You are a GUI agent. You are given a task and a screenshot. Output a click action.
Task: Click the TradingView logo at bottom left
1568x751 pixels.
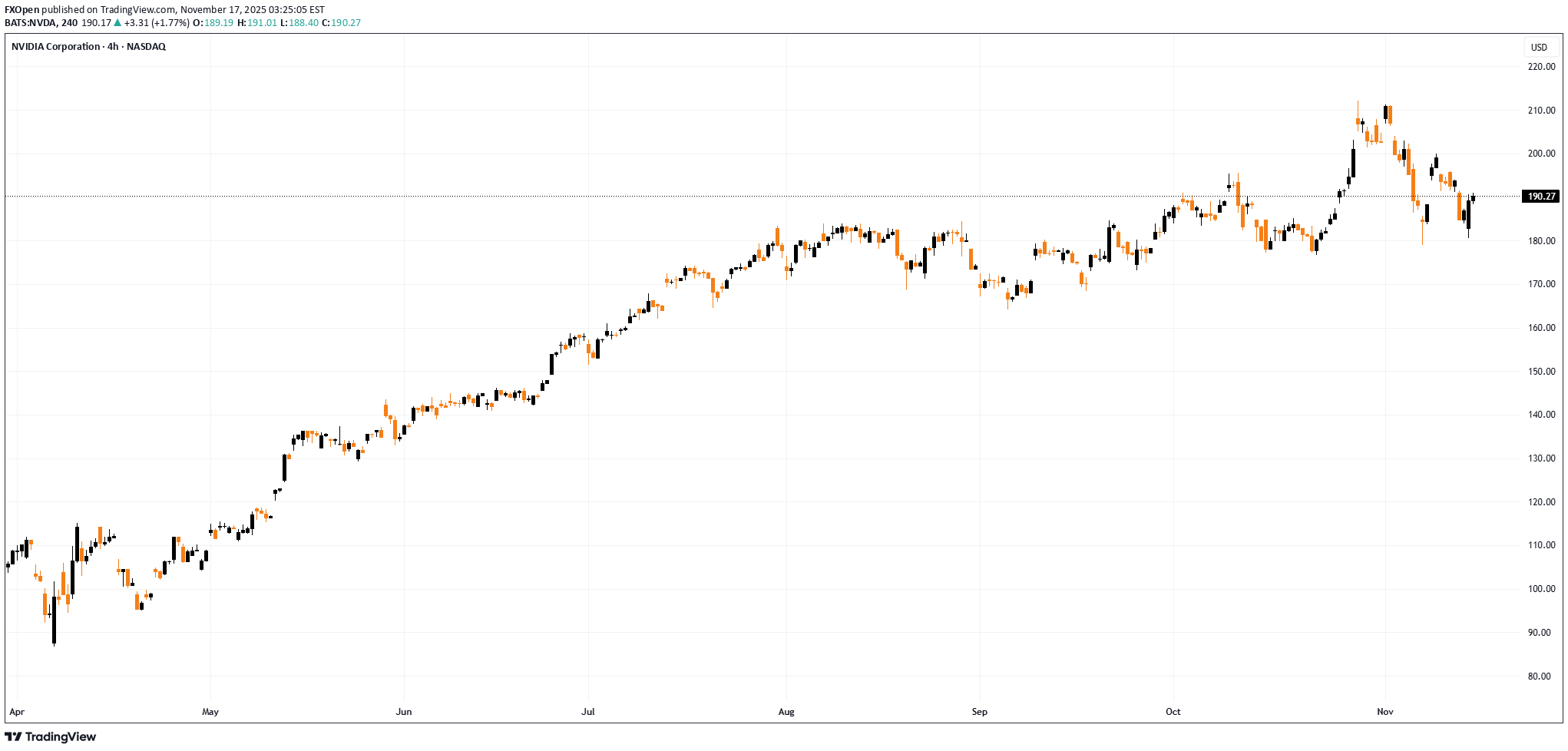51,736
